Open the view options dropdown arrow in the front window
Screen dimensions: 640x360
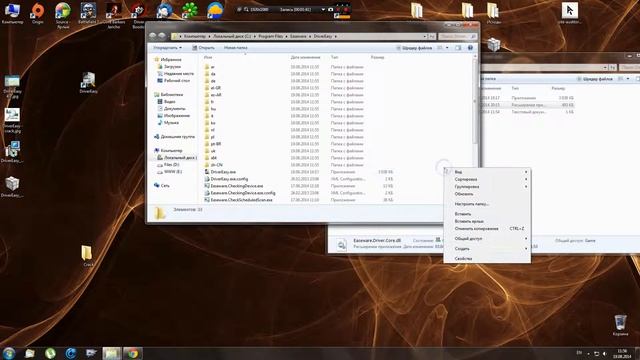(x=447, y=48)
